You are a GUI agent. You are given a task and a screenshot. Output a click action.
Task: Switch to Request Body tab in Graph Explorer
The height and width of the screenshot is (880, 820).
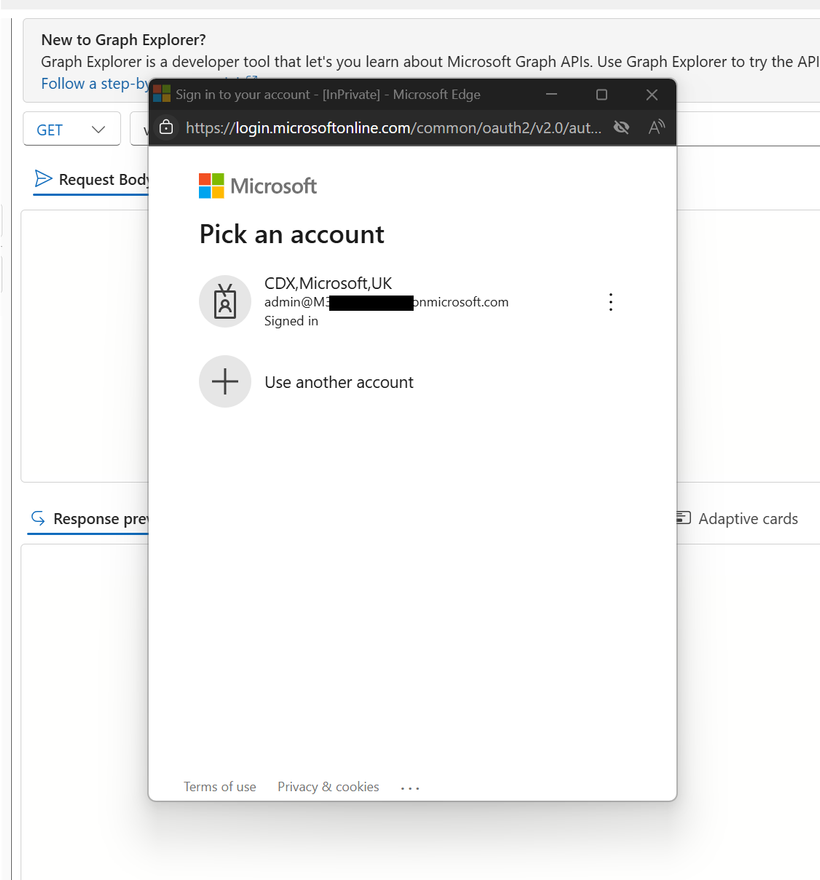pyautogui.click(x=91, y=180)
